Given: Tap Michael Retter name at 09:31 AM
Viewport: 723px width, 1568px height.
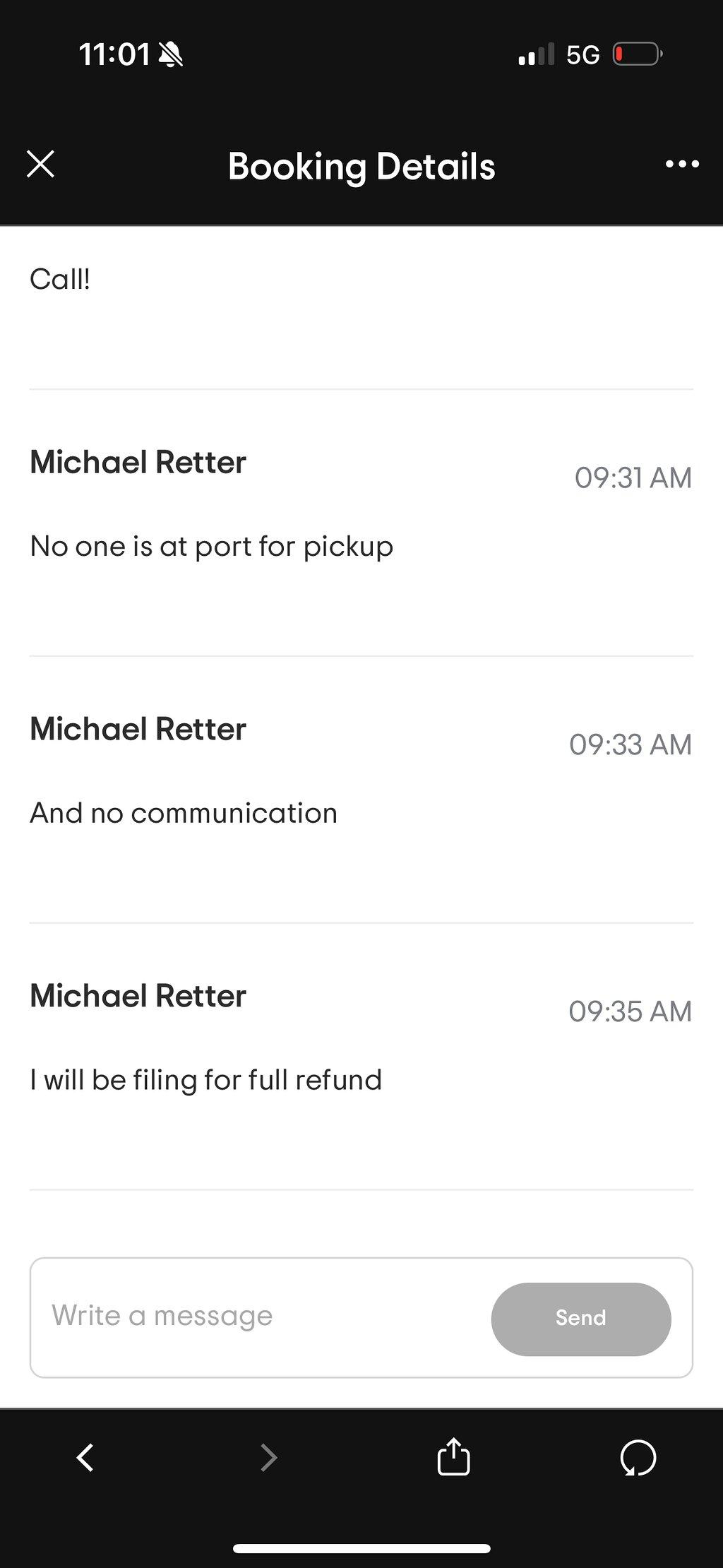Looking at the screenshot, I should [138, 463].
